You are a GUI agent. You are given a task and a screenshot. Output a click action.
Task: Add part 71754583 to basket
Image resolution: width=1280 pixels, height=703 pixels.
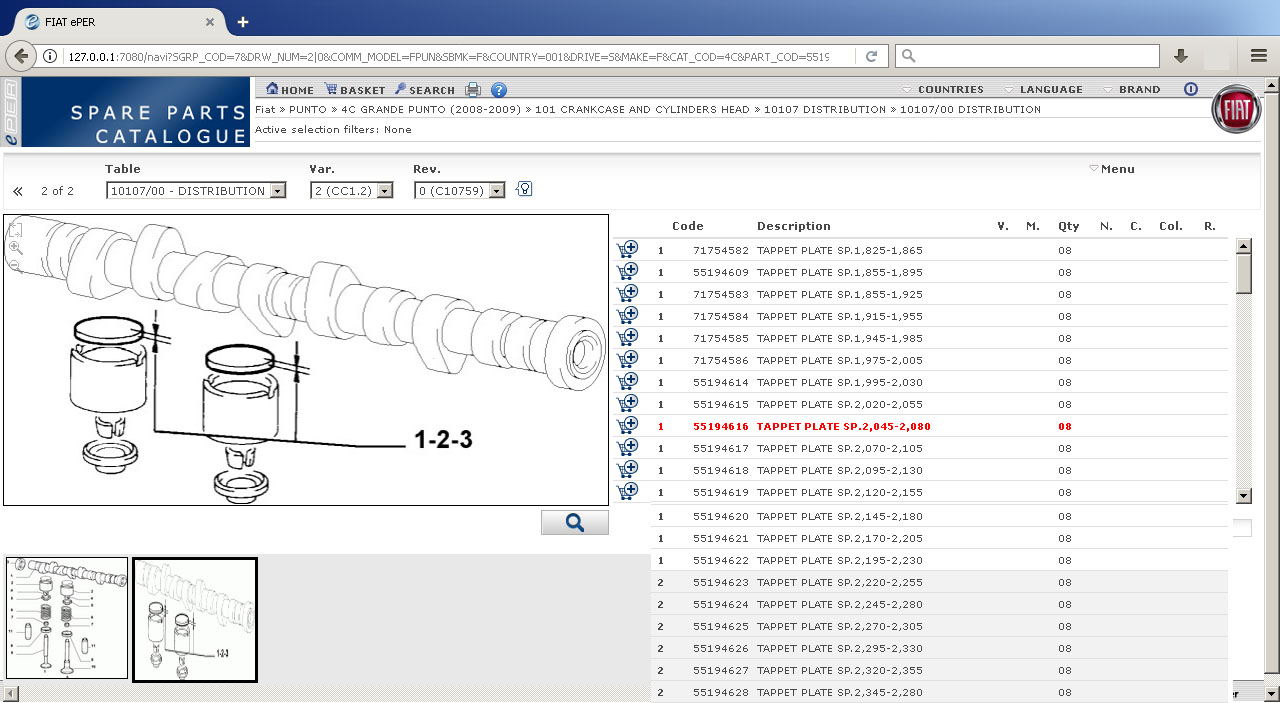tap(627, 294)
